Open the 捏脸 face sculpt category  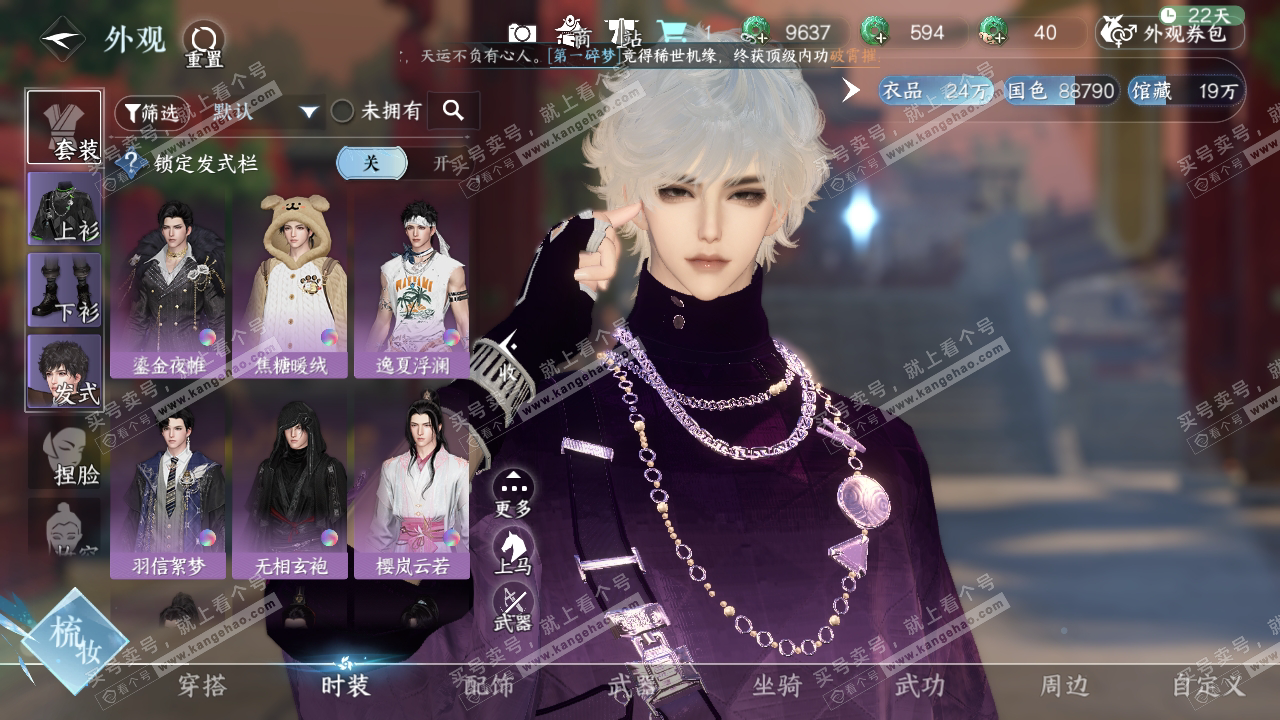65,452
